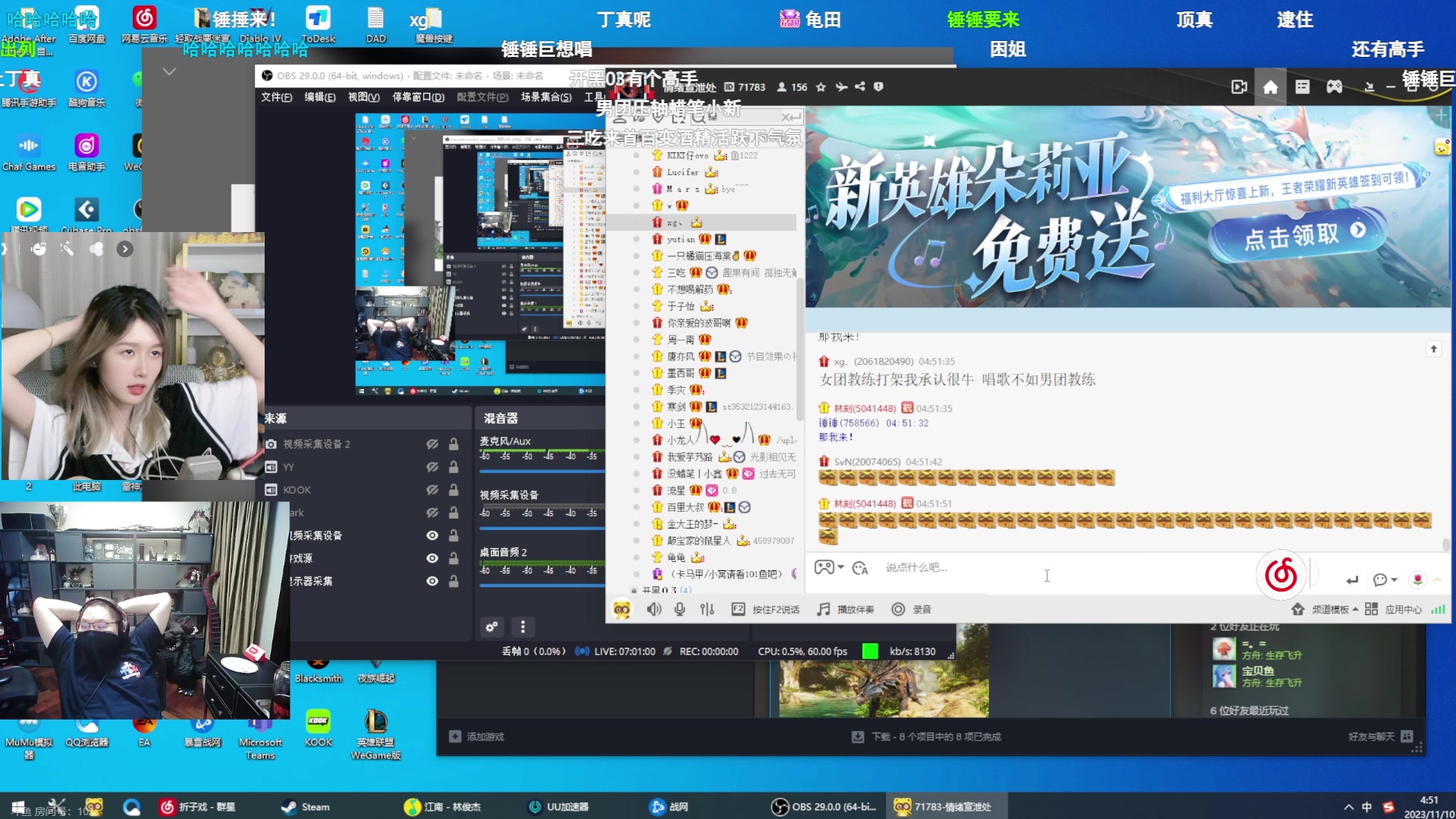Open UU加速器 from the taskbar
The image size is (1456, 819).
[x=559, y=807]
